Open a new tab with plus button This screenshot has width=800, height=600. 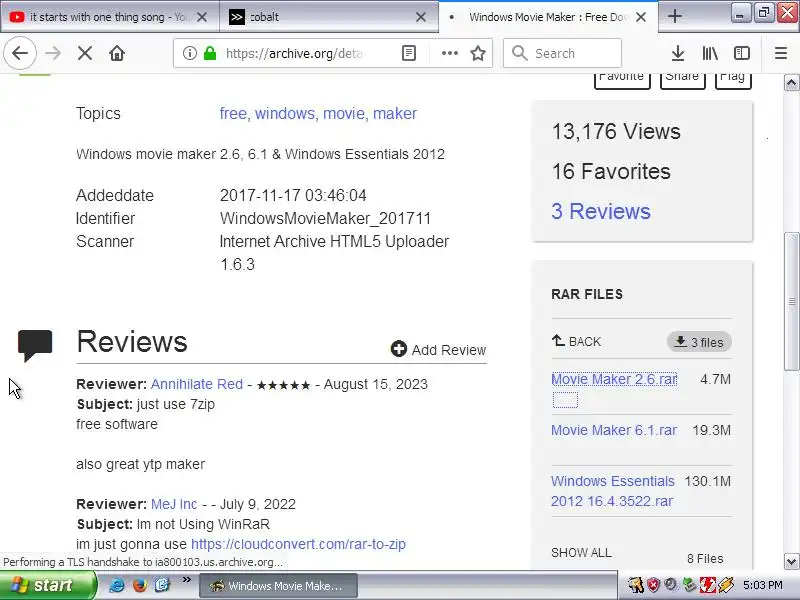click(x=674, y=16)
